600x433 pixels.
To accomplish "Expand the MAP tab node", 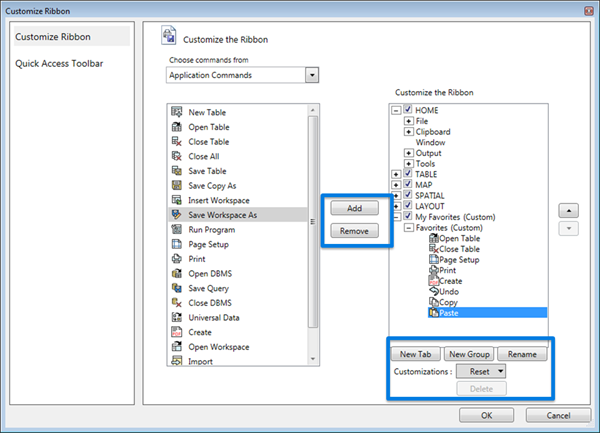I will [396, 185].
